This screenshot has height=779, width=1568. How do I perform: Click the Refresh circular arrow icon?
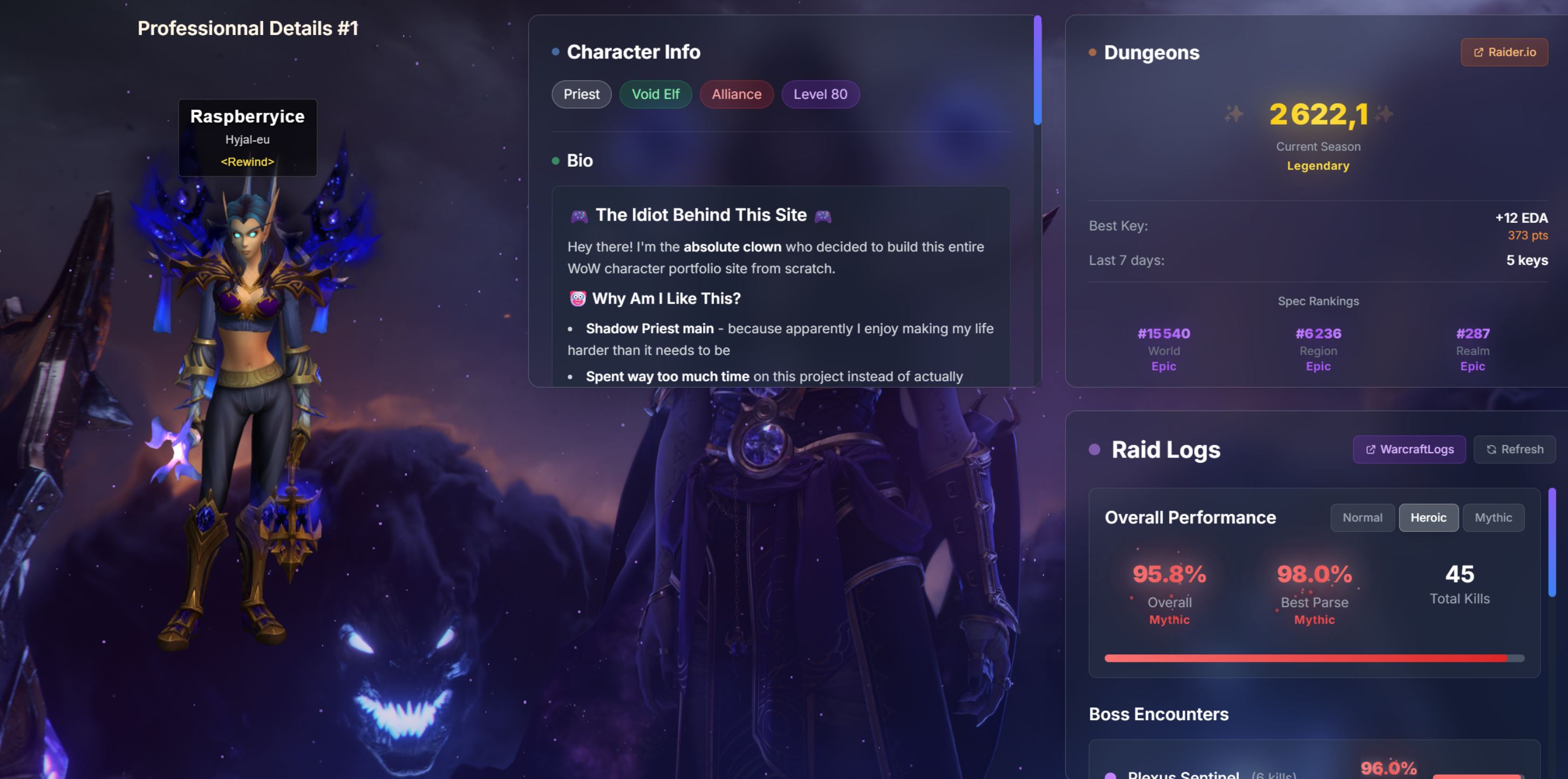1491,450
